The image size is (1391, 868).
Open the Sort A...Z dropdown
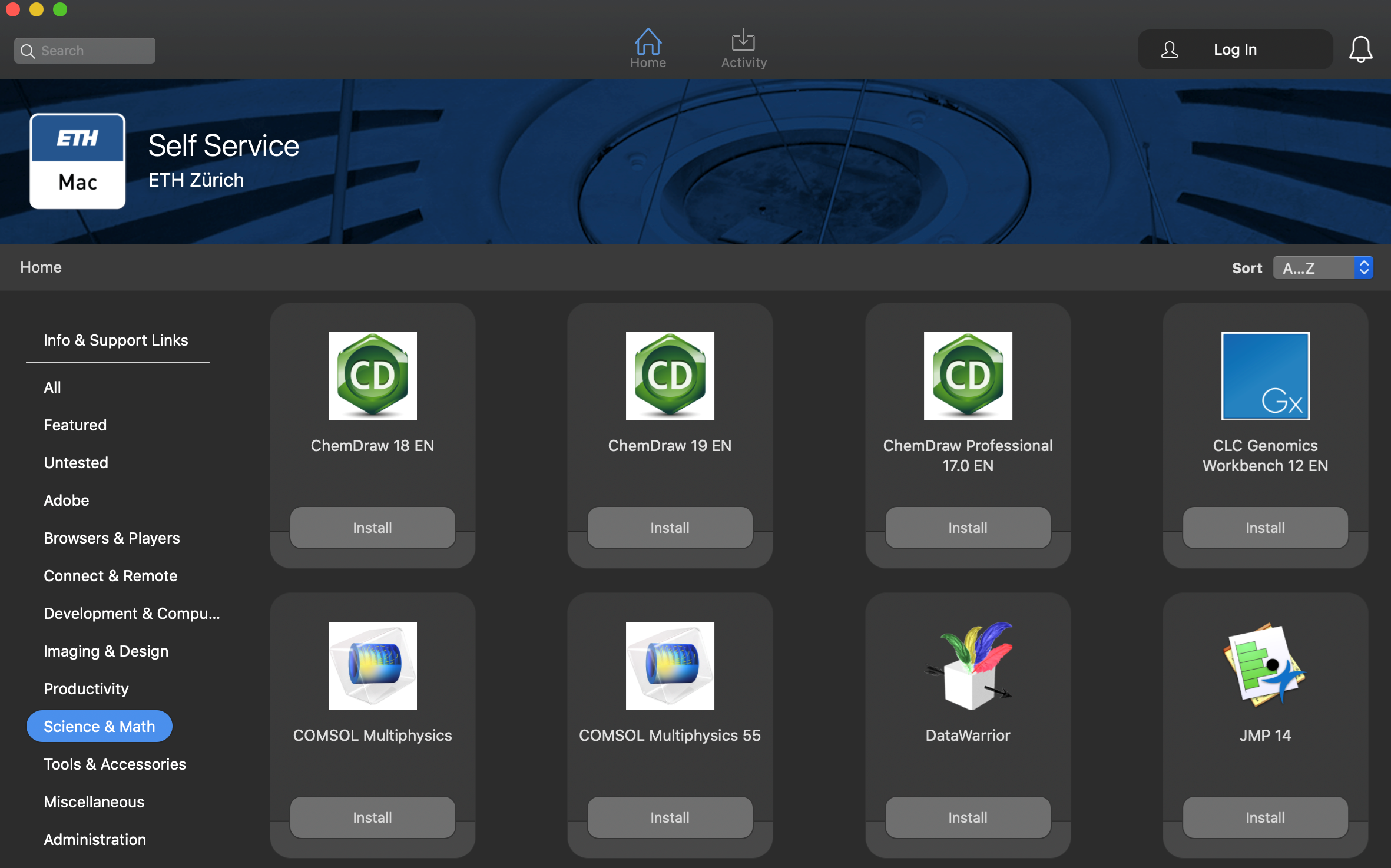click(1323, 268)
